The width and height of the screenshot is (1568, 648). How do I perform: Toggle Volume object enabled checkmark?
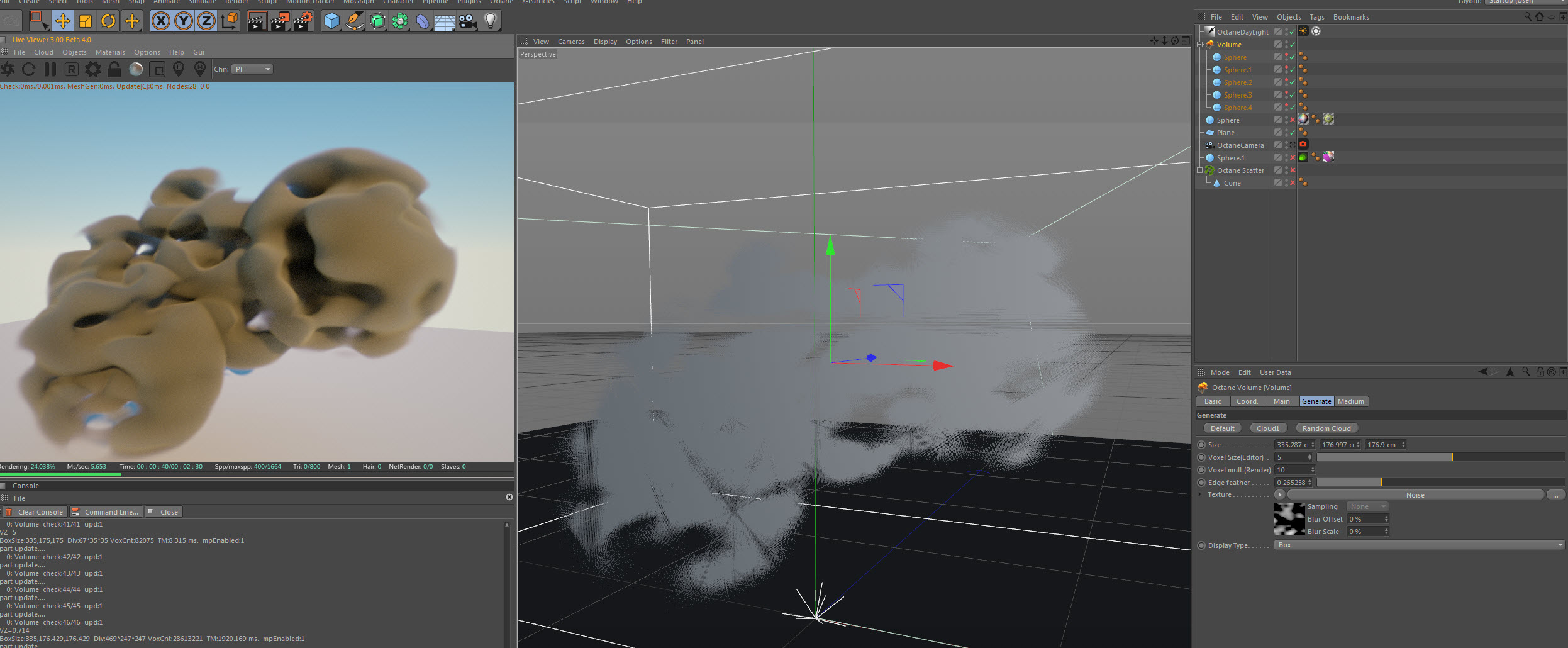1293,45
